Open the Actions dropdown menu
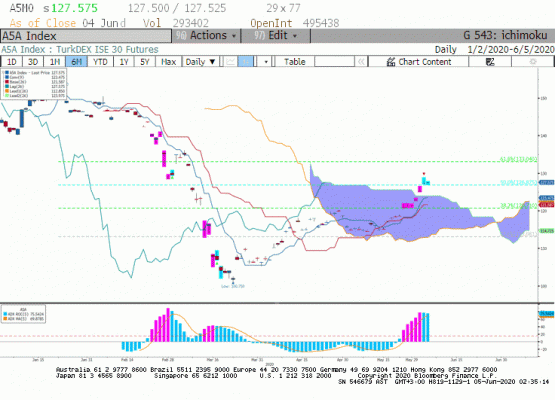Viewport: 555px width, 400px height. tap(207, 36)
